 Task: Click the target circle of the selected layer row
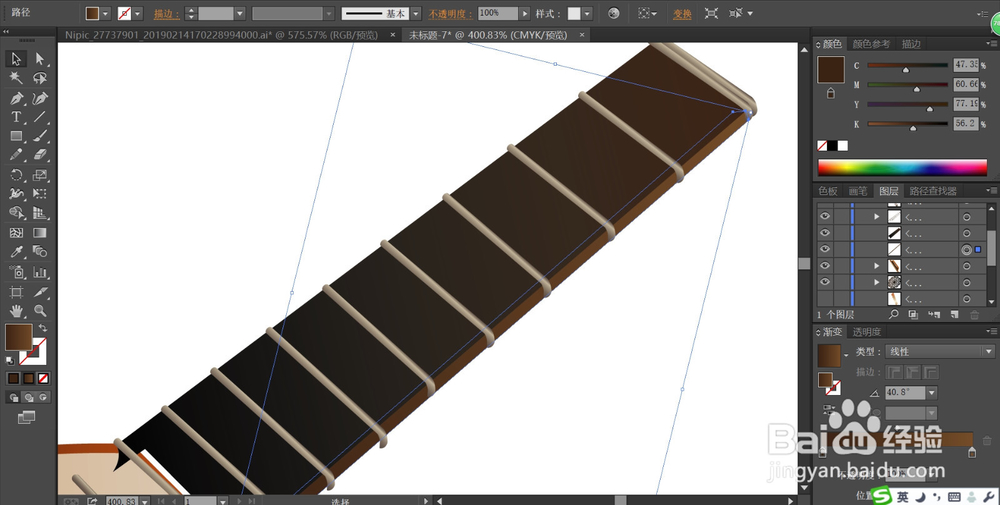coord(966,250)
